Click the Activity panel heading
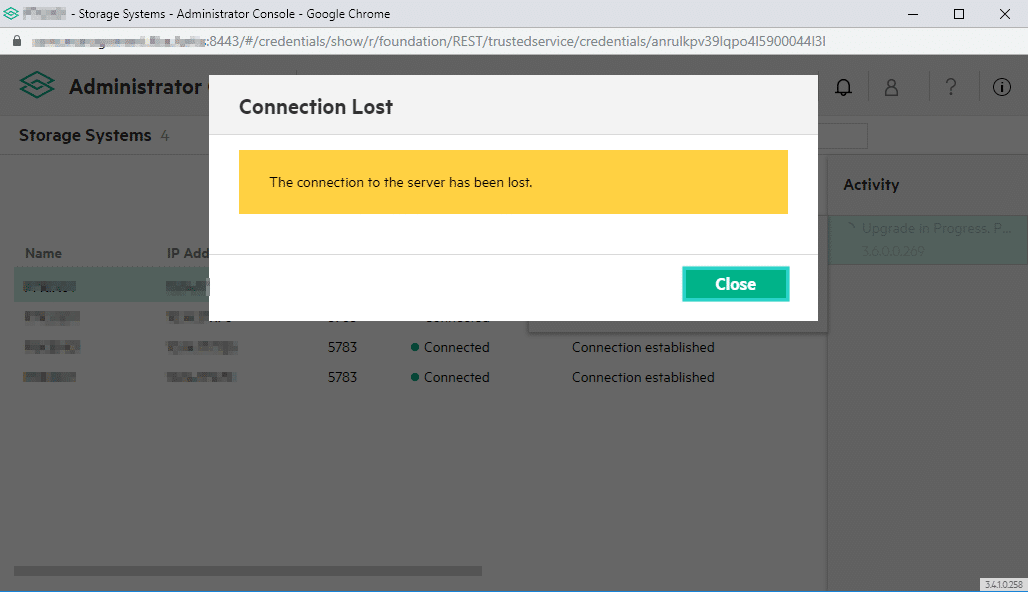Screen dimensions: 1028x592 pyautogui.click(x=871, y=185)
